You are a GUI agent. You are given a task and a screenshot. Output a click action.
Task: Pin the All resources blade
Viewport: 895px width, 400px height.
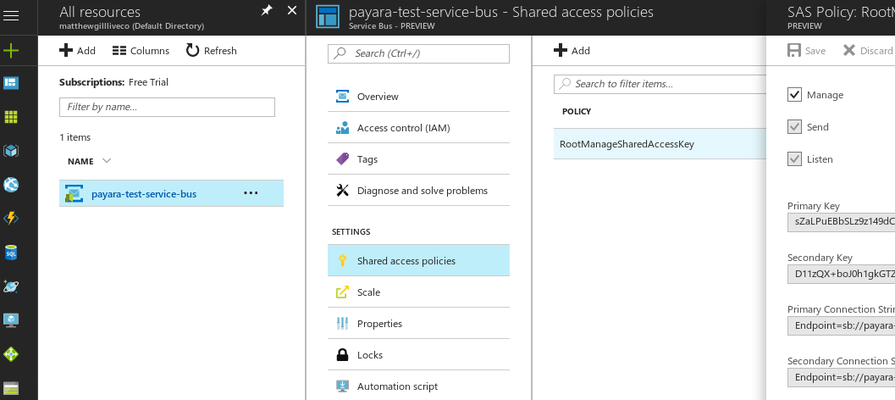pyautogui.click(x=266, y=10)
